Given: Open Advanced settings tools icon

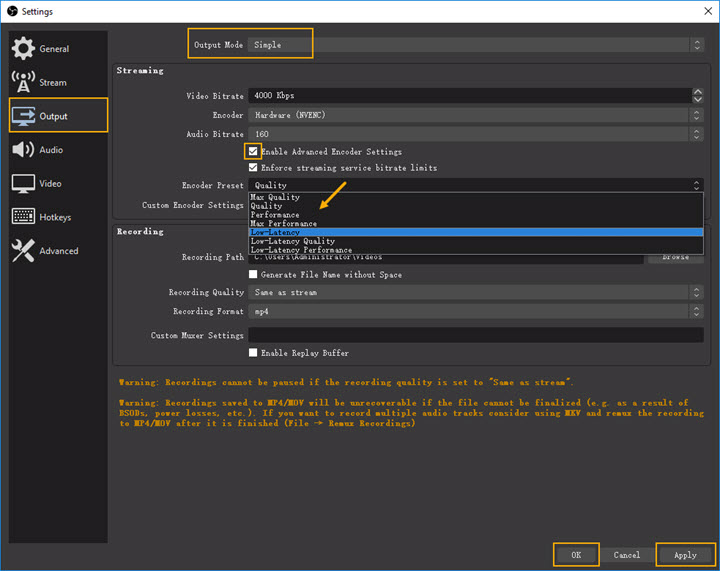Looking at the screenshot, I should (23, 251).
